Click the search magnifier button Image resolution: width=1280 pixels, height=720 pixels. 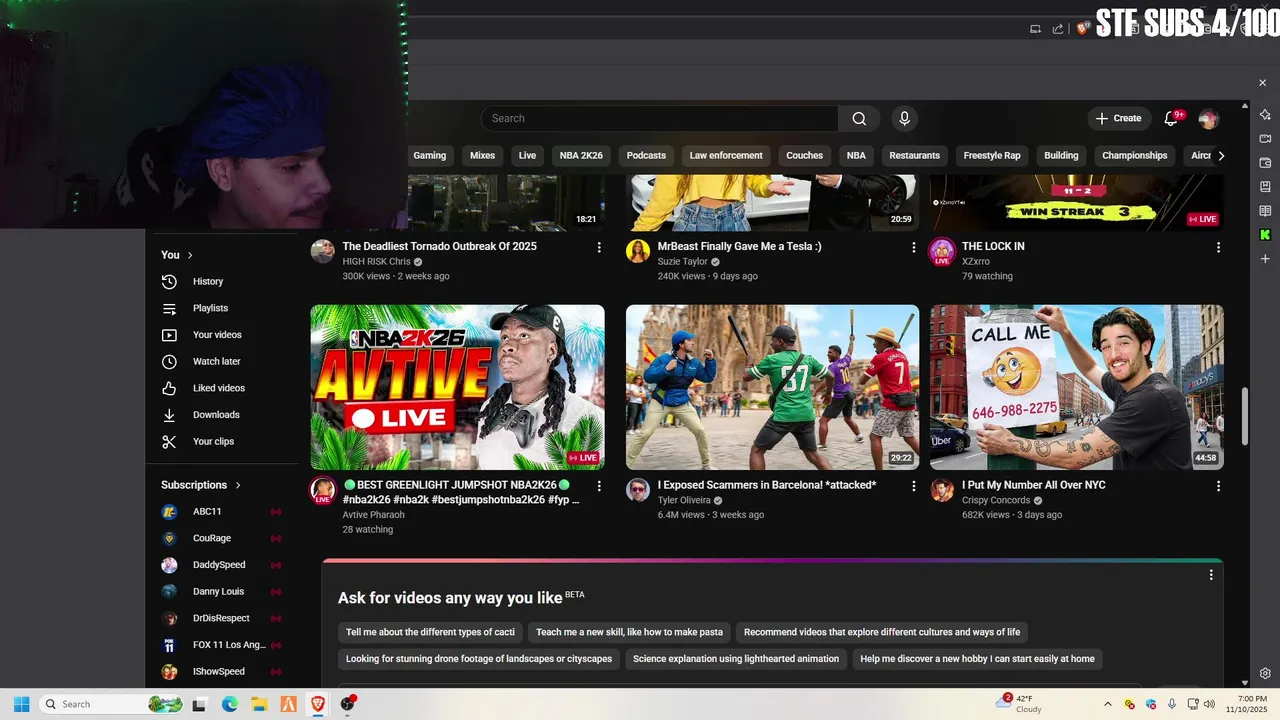[859, 118]
